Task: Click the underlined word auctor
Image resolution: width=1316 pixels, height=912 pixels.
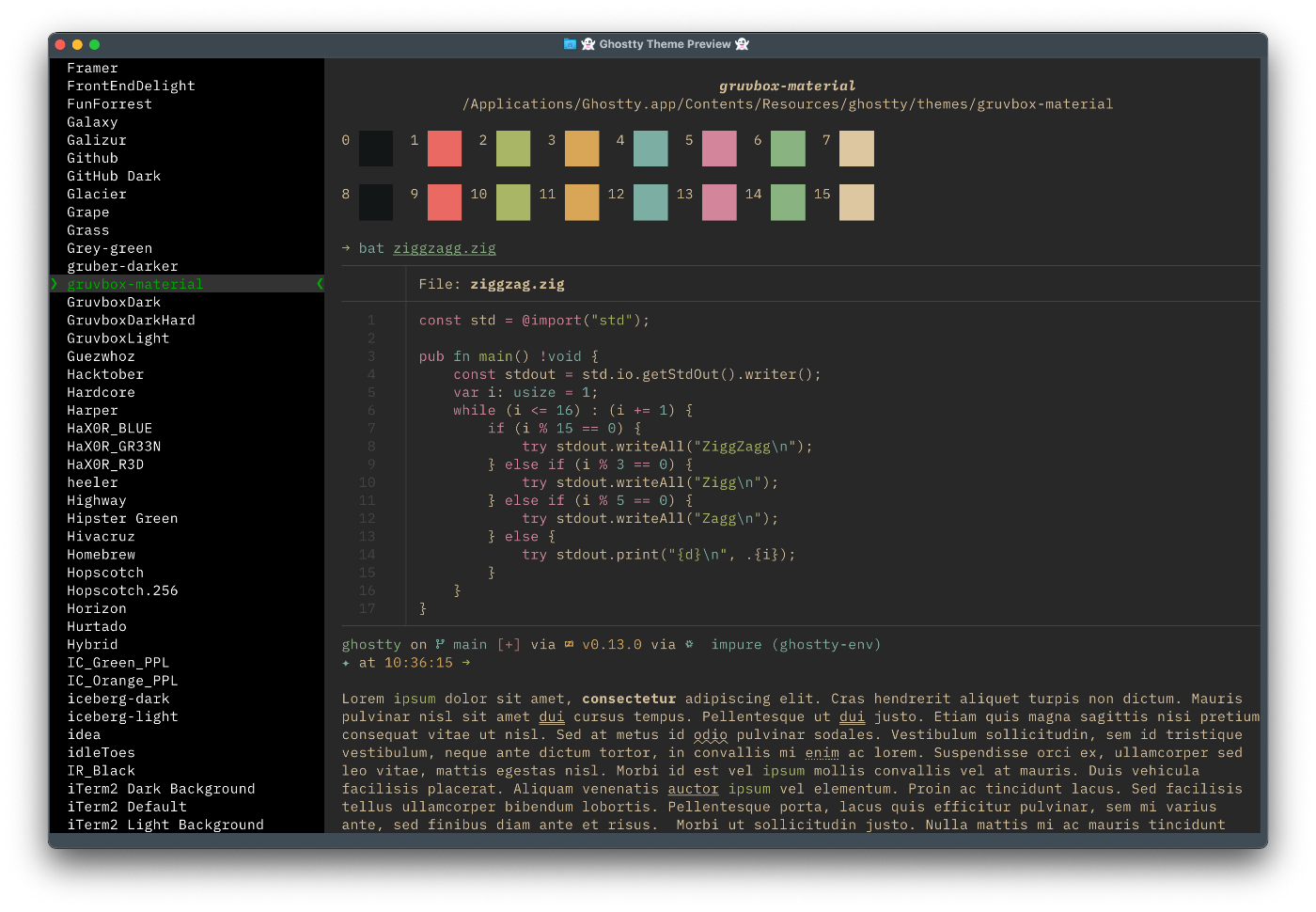Action: pyautogui.click(x=694, y=789)
